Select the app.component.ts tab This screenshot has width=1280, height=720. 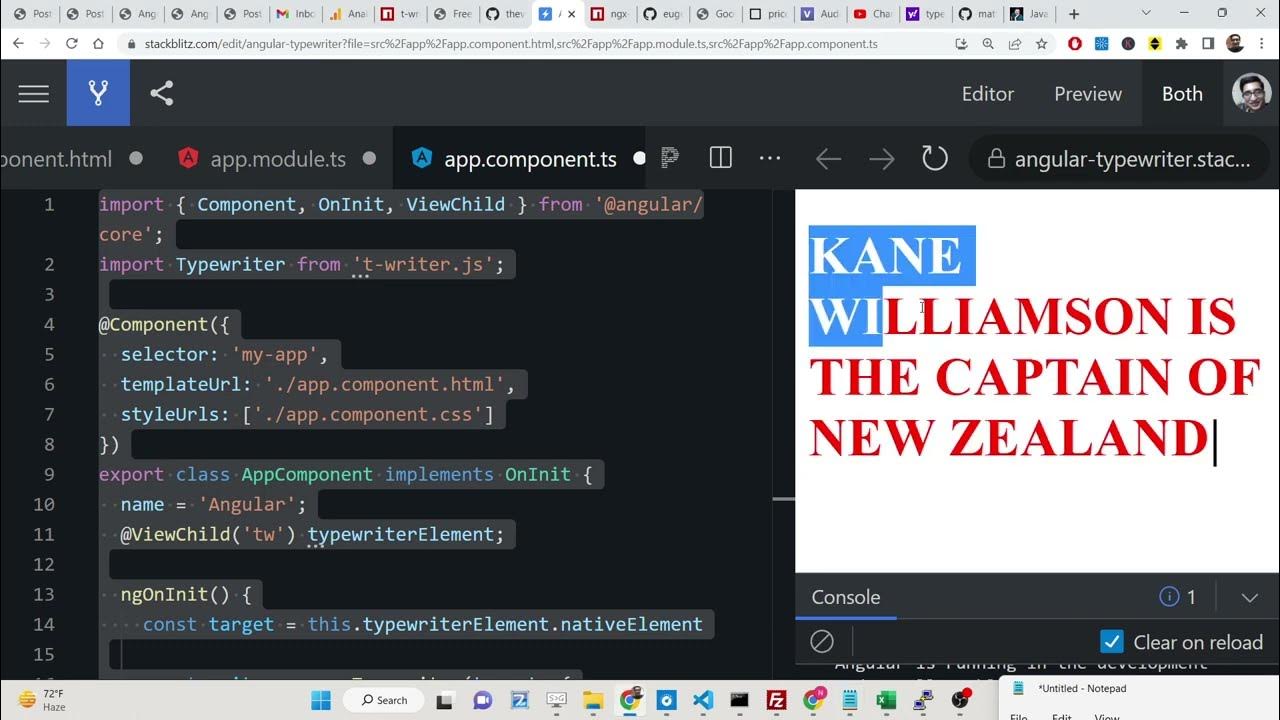tap(529, 159)
